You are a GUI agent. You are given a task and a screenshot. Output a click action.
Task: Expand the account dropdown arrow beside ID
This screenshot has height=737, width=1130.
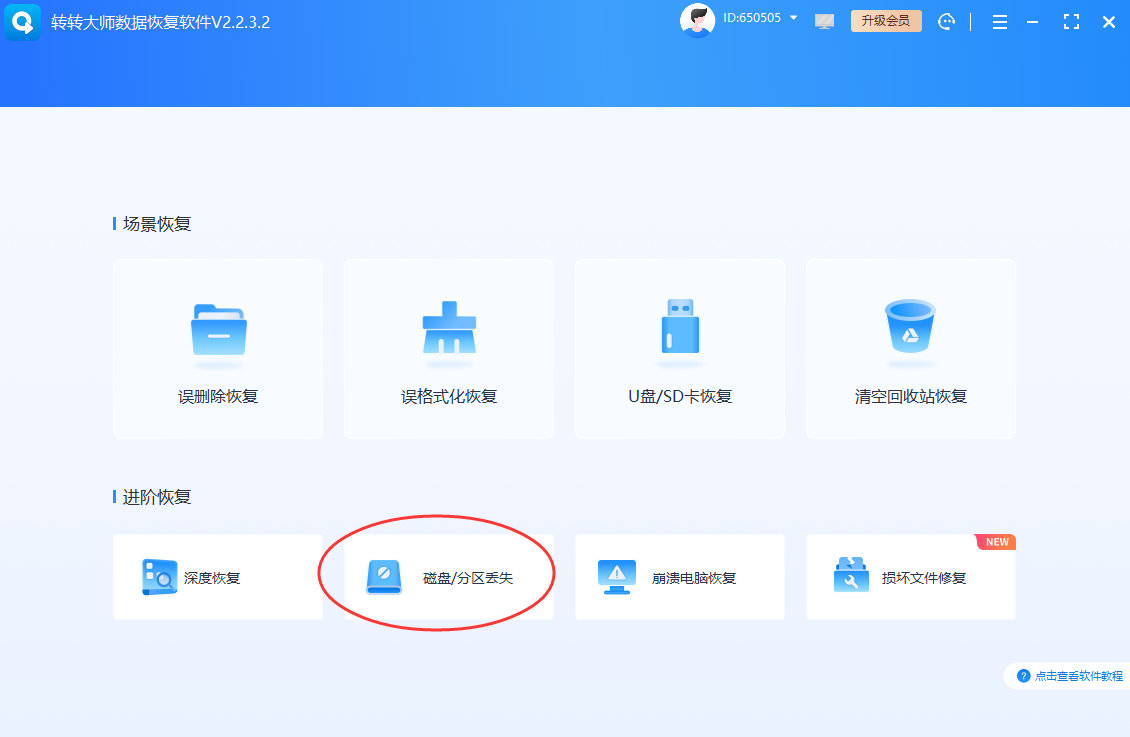[x=794, y=18]
